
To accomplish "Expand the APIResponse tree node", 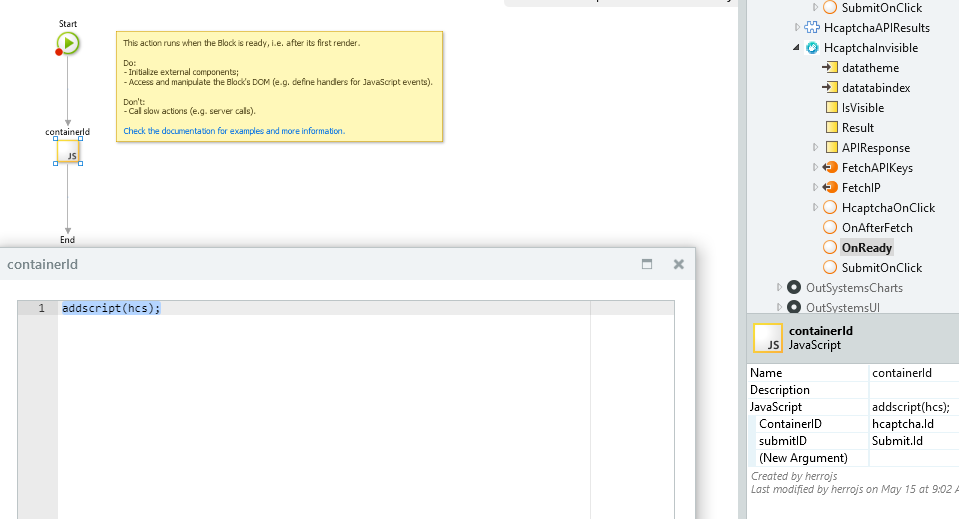I will [816, 148].
